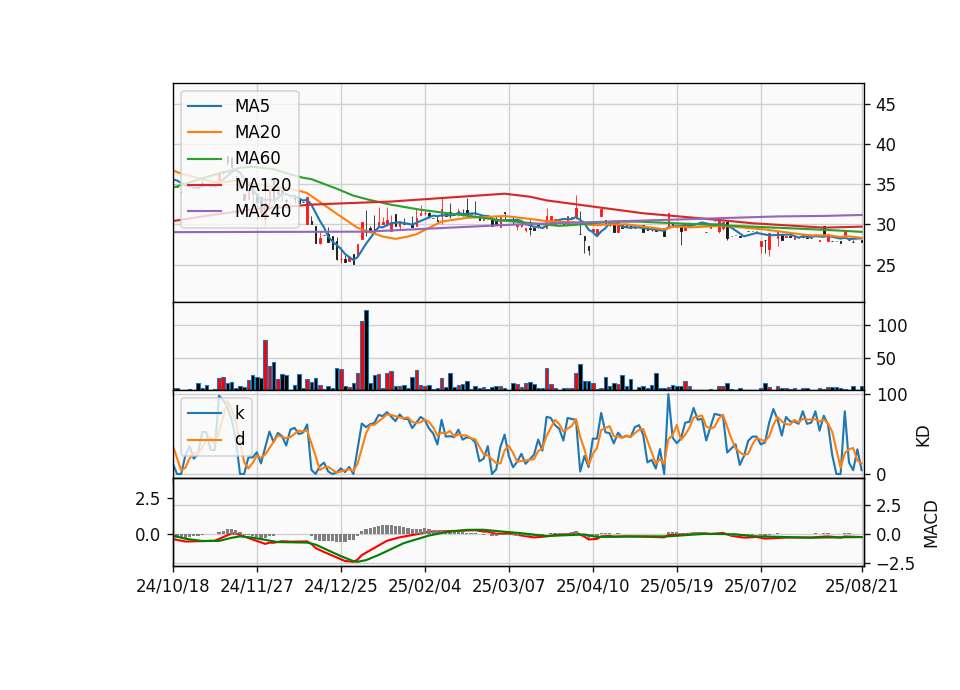This screenshot has height=690, width=960.
Task: Click the blue MA5 legend line sample
Action: pyautogui.click(x=204, y=106)
